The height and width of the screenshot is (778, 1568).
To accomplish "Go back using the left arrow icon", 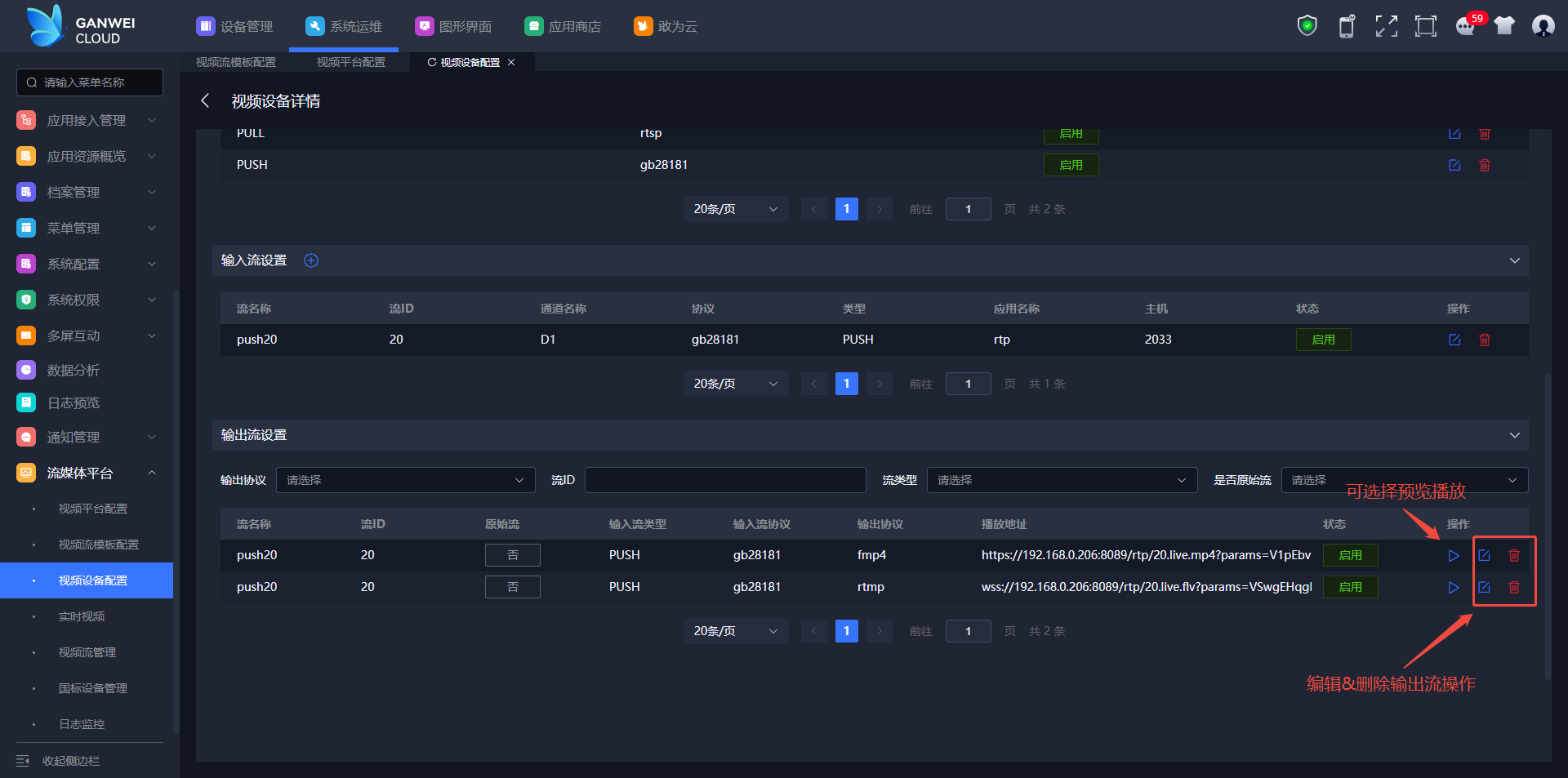I will [205, 100].
